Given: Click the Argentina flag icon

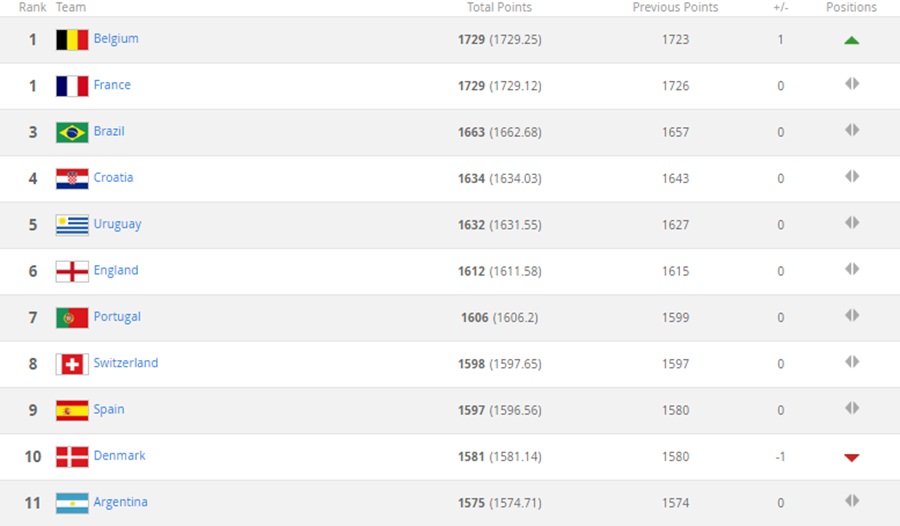Looking at the screenshot, I should (x=72, y=504).
